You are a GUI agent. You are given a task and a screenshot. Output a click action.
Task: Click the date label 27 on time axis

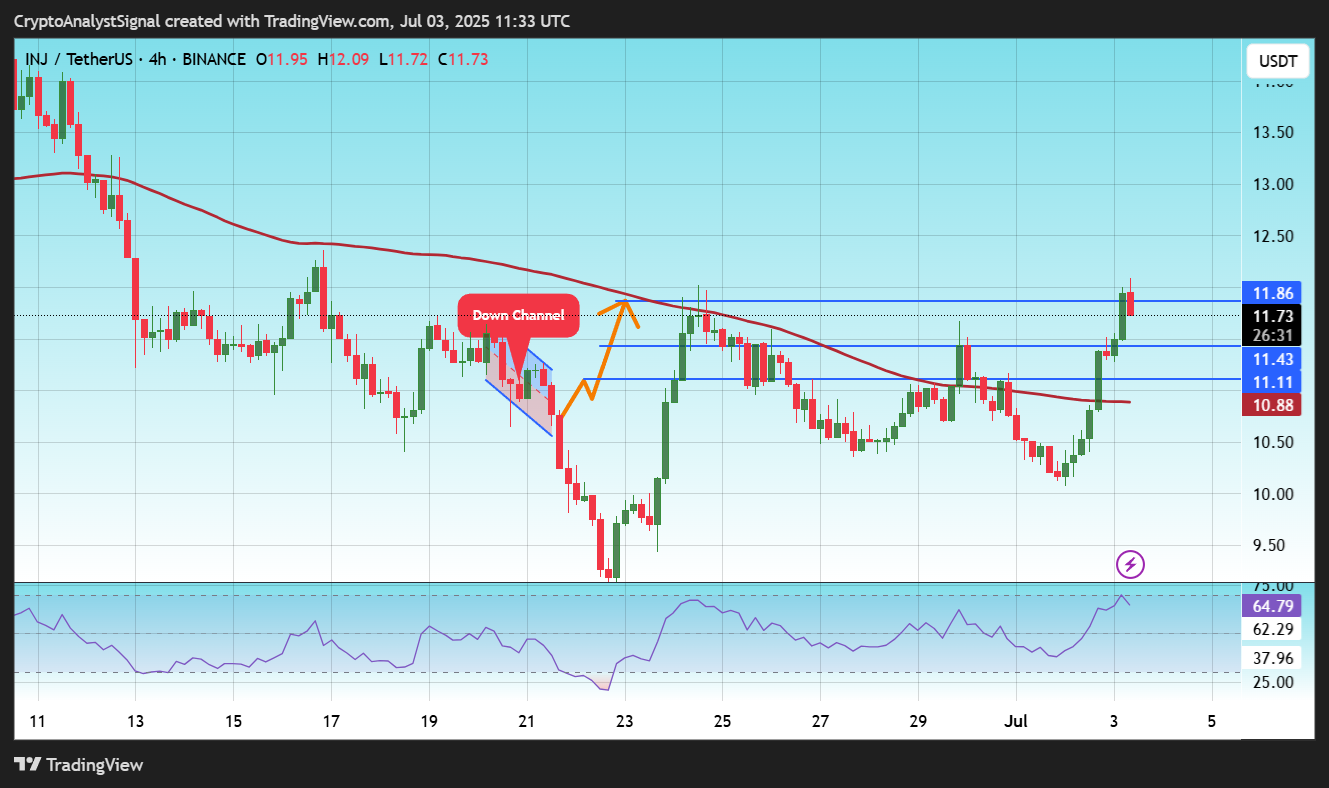tap(820, 720)
